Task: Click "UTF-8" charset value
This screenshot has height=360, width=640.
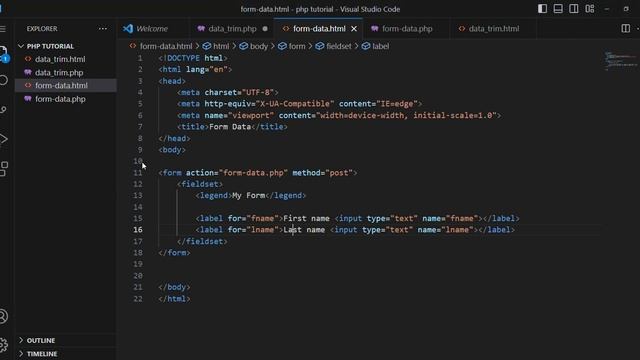Action: [x=258, y=92]
